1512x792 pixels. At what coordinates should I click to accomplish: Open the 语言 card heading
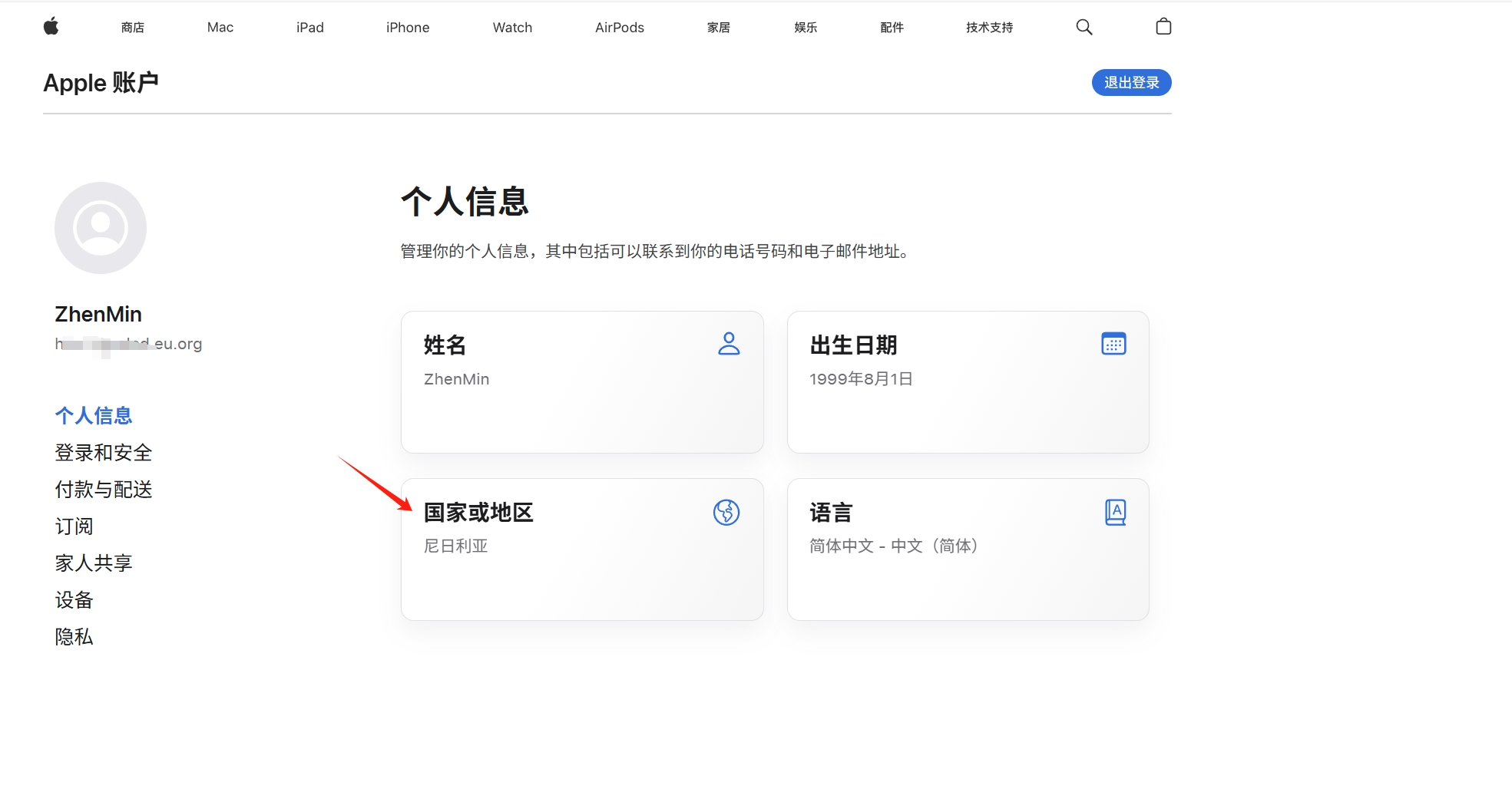[831, 512]
